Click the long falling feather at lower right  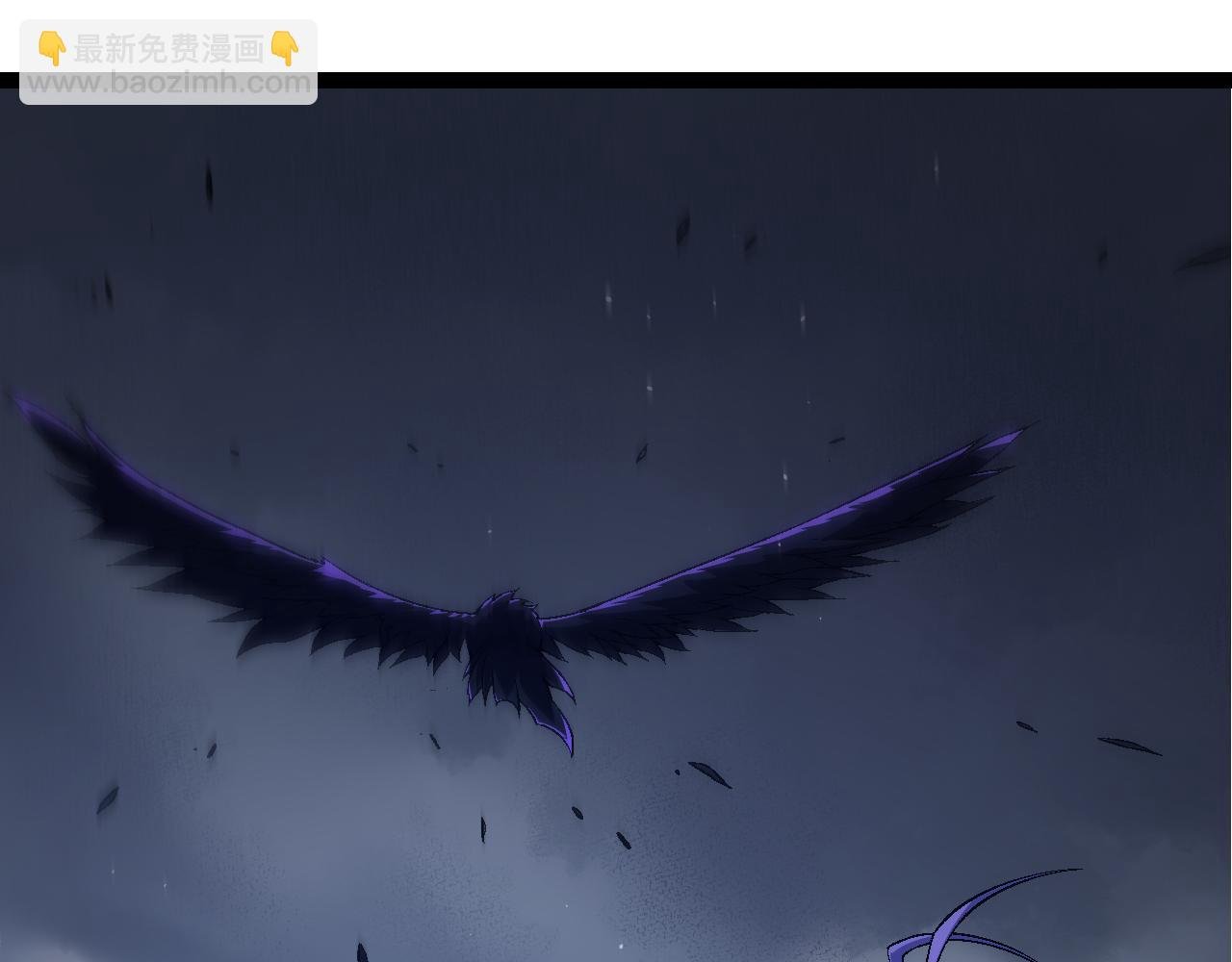point(1129,746)
